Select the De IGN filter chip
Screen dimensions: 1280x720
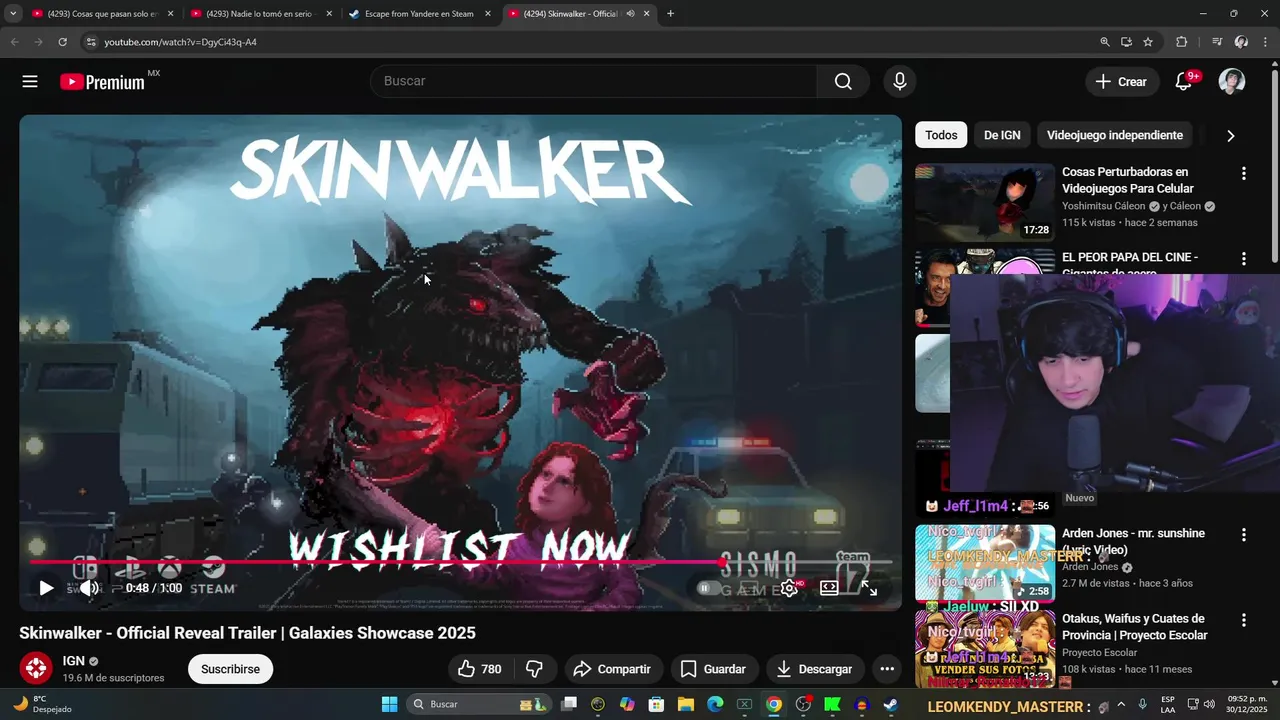pyautogui.click(x=1002, y=135)
